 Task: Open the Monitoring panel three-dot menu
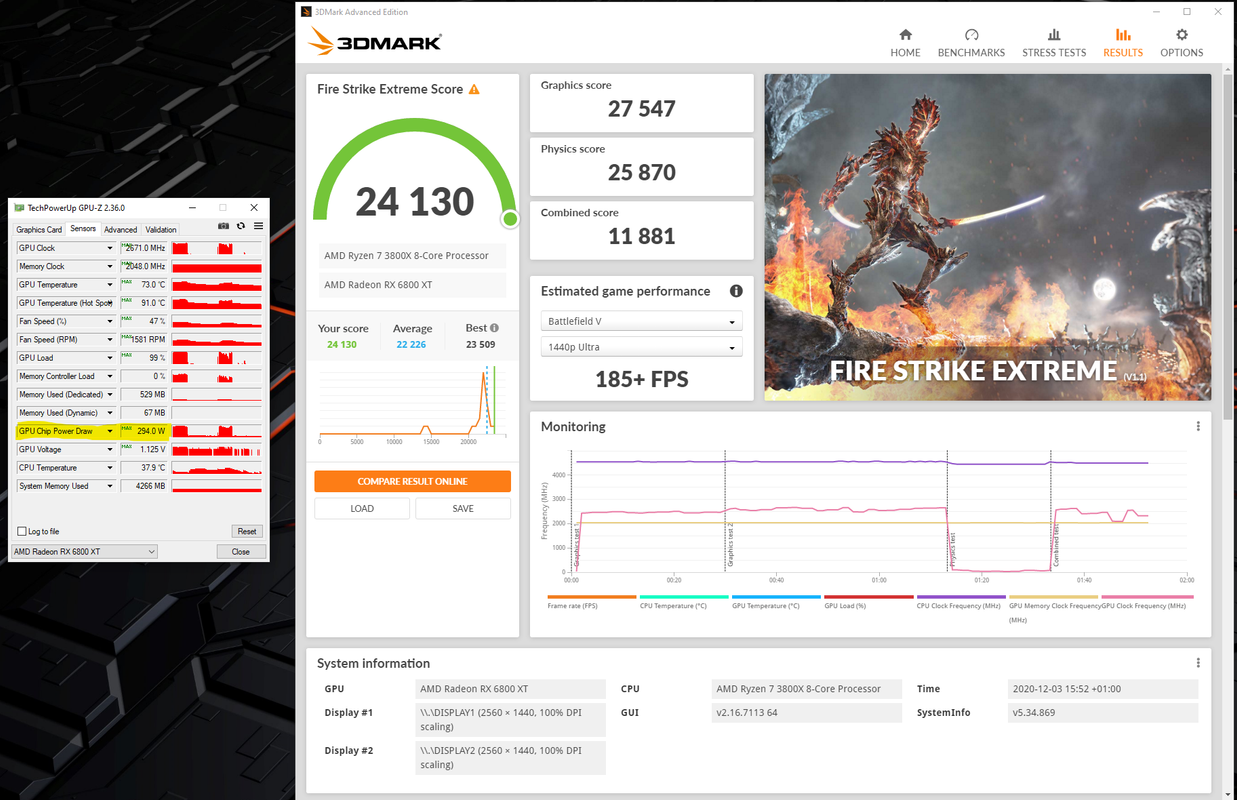(1198, 426)
